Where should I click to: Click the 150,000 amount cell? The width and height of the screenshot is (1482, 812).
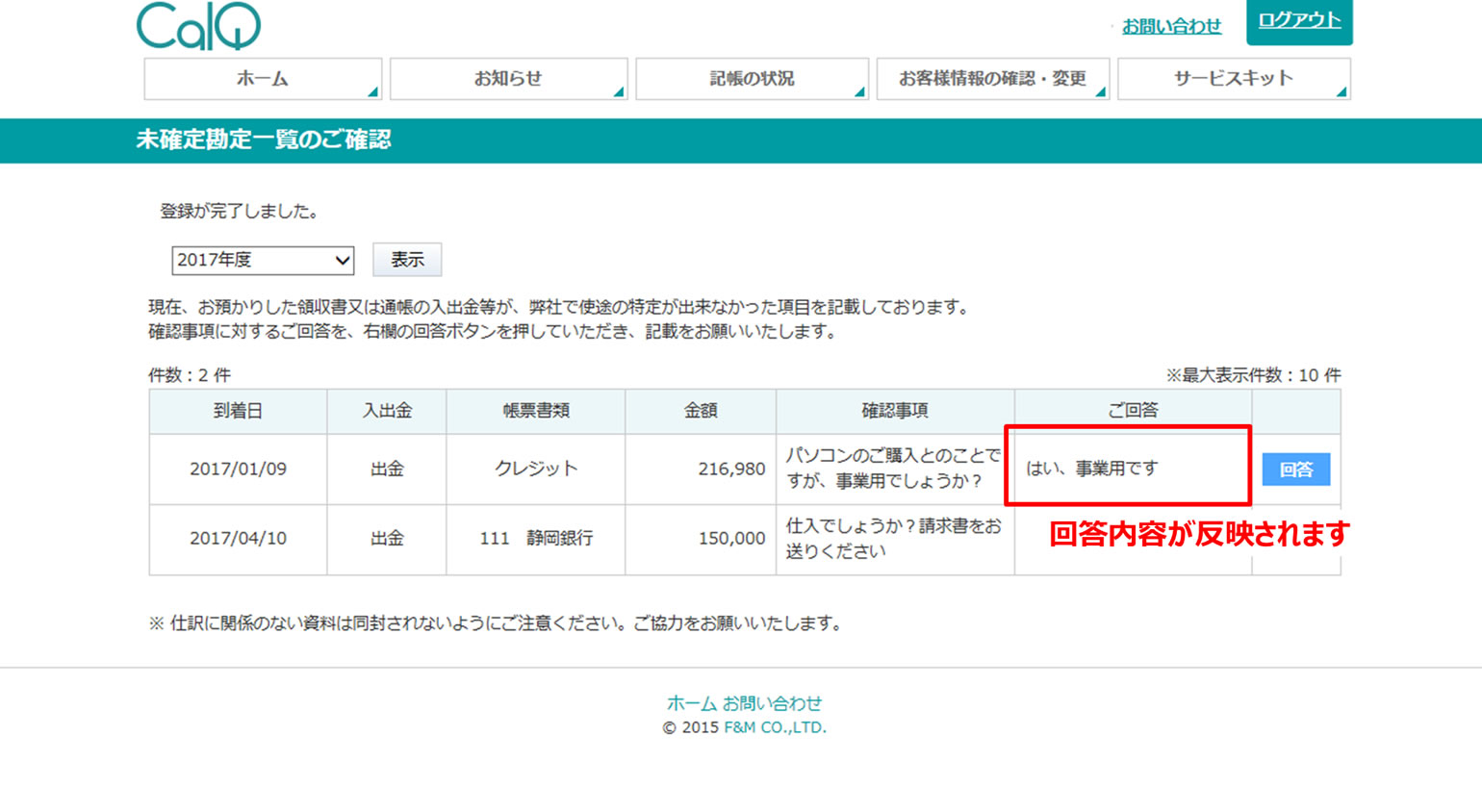click(701, 539)
